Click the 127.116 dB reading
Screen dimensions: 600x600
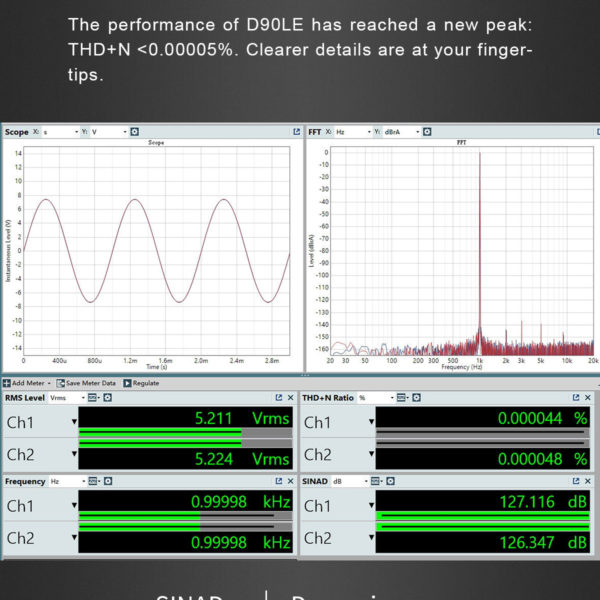(543, 502)
